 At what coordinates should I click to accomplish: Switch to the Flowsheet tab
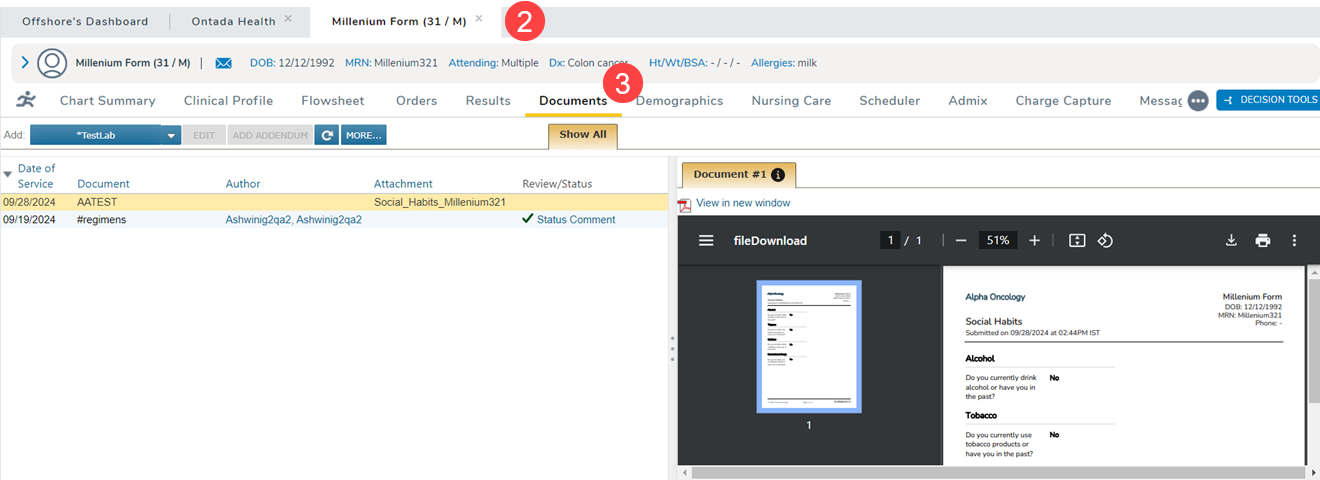tap(332, 101)
